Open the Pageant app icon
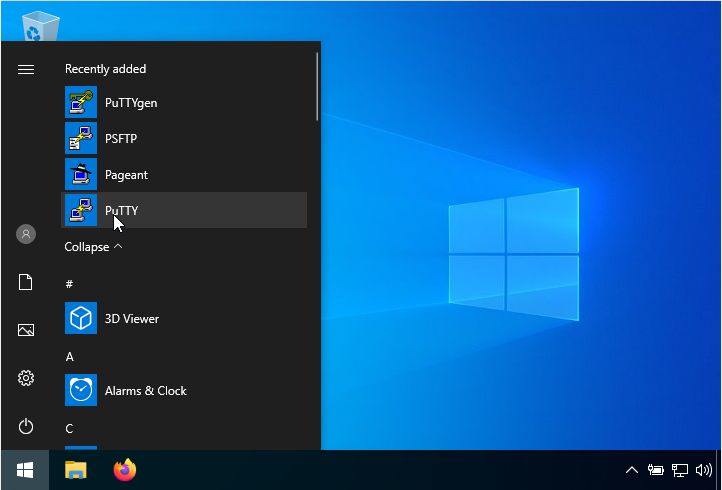Screen dimensions: 722x490 pos(81,174)
